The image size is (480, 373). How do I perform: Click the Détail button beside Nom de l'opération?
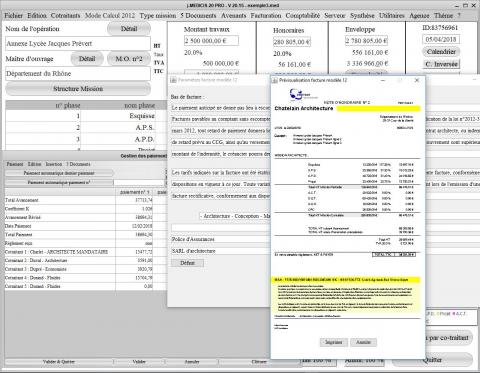coord(129,29)
